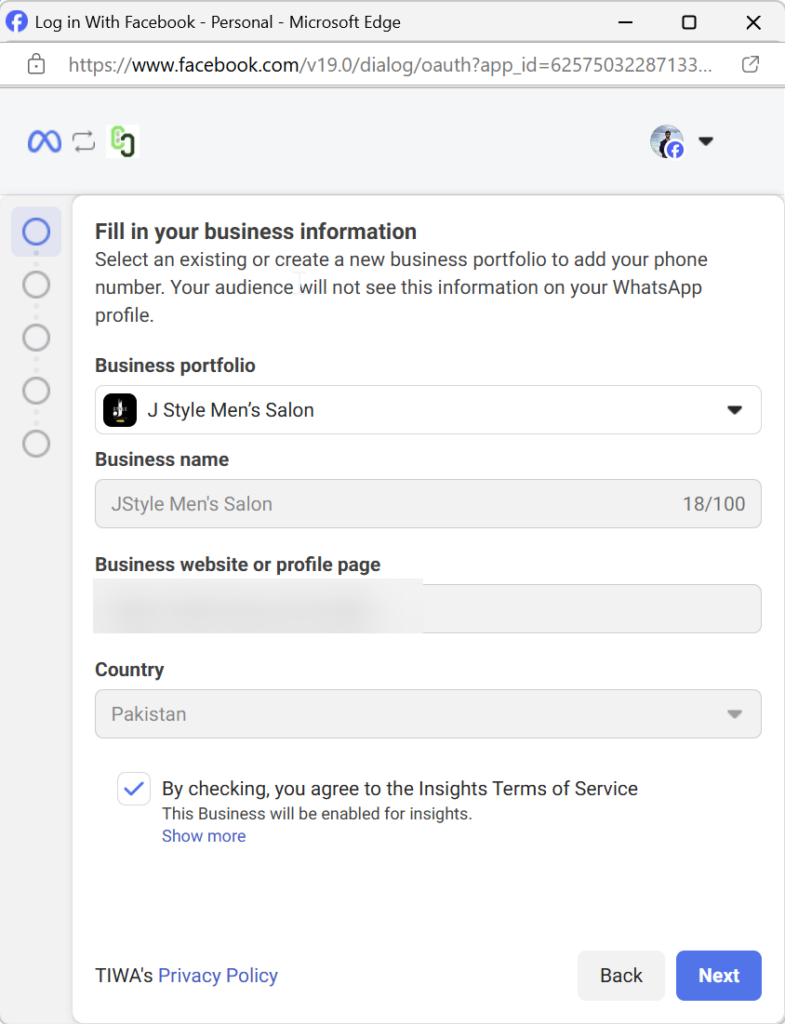Click the Back button
The height and width of the screenshot is (1024, 785).
pyautogui.click(x=621, y=975)
